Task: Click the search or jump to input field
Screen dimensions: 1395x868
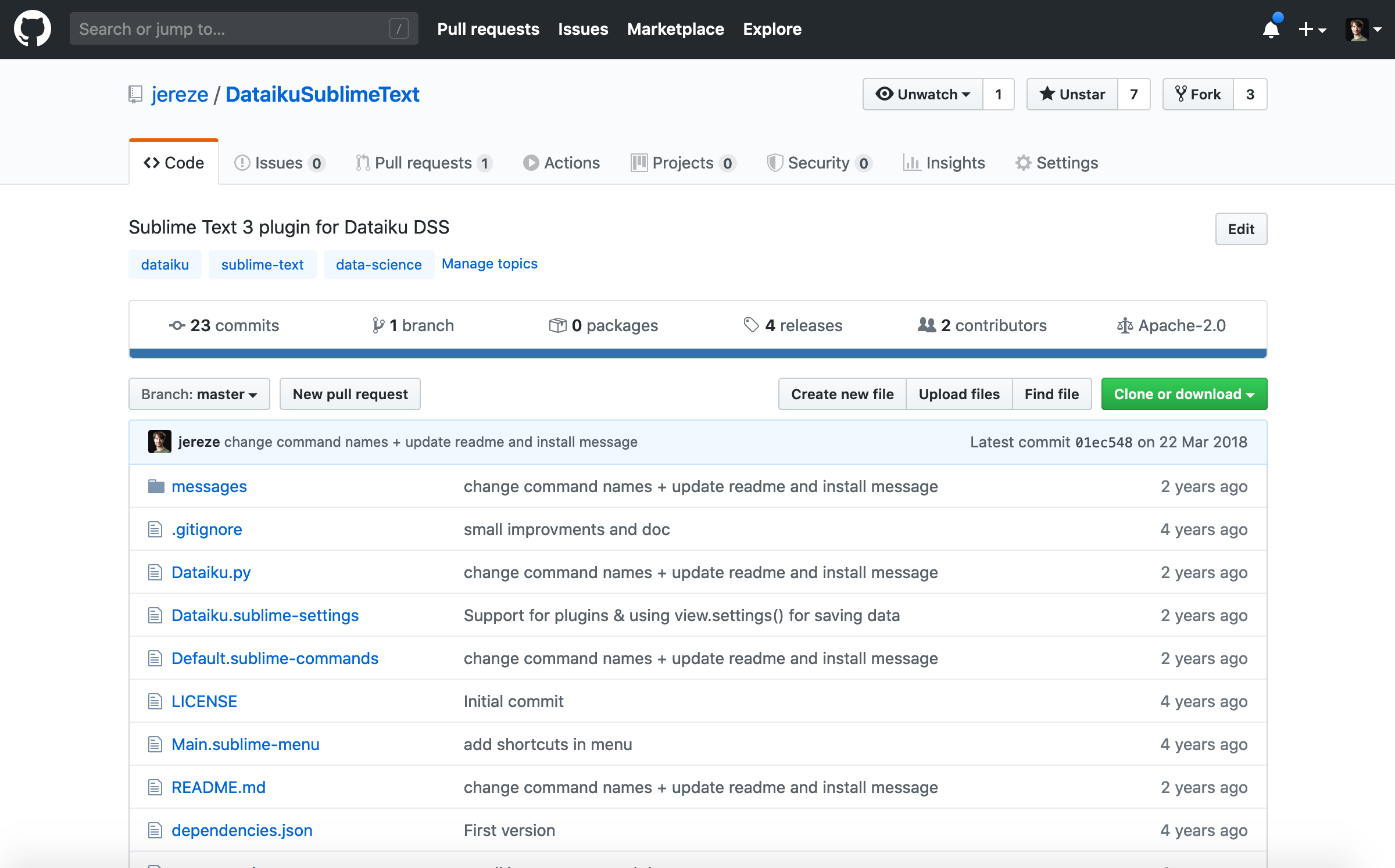Action: click(x=242, y=29)
